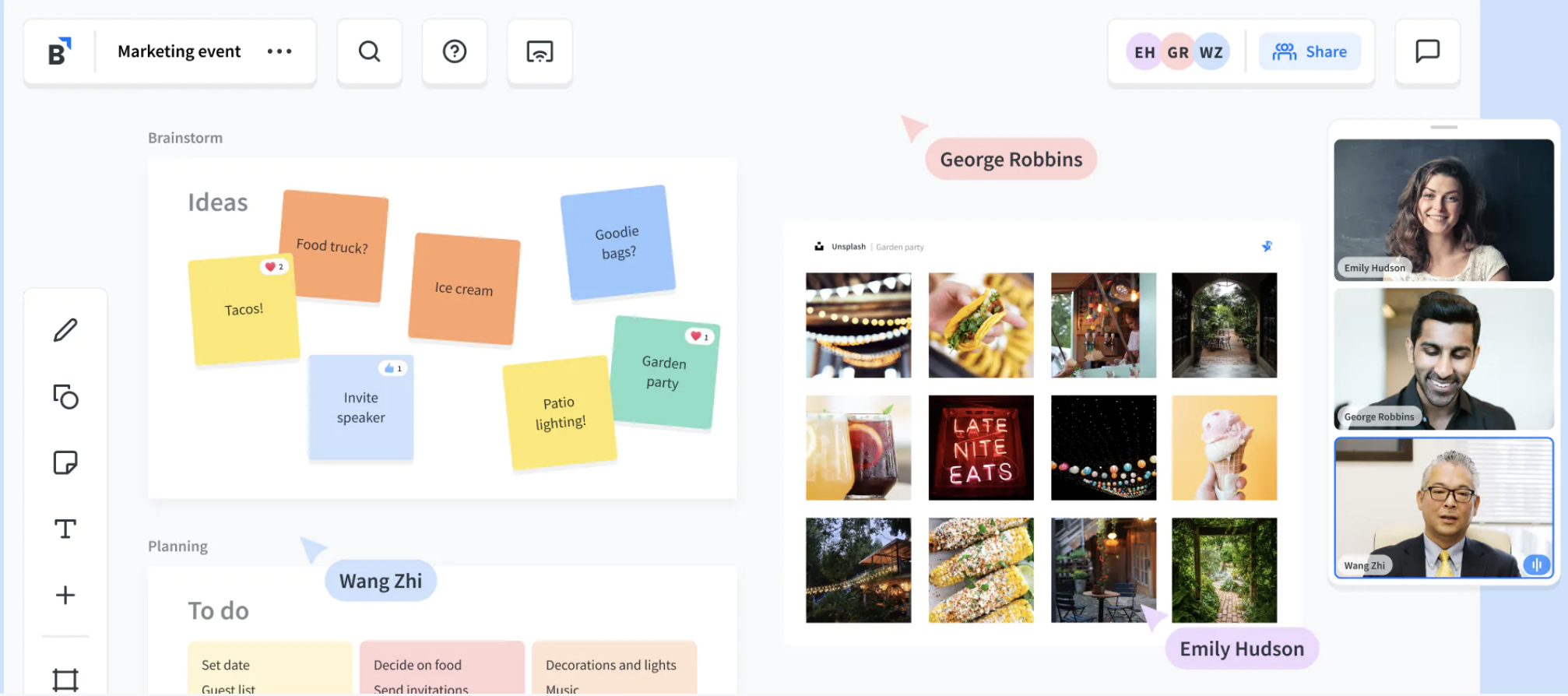Click the heart reaction on Garden party note
The width and height of the screenshot is (1568, 696).
(x=699, y=336)
